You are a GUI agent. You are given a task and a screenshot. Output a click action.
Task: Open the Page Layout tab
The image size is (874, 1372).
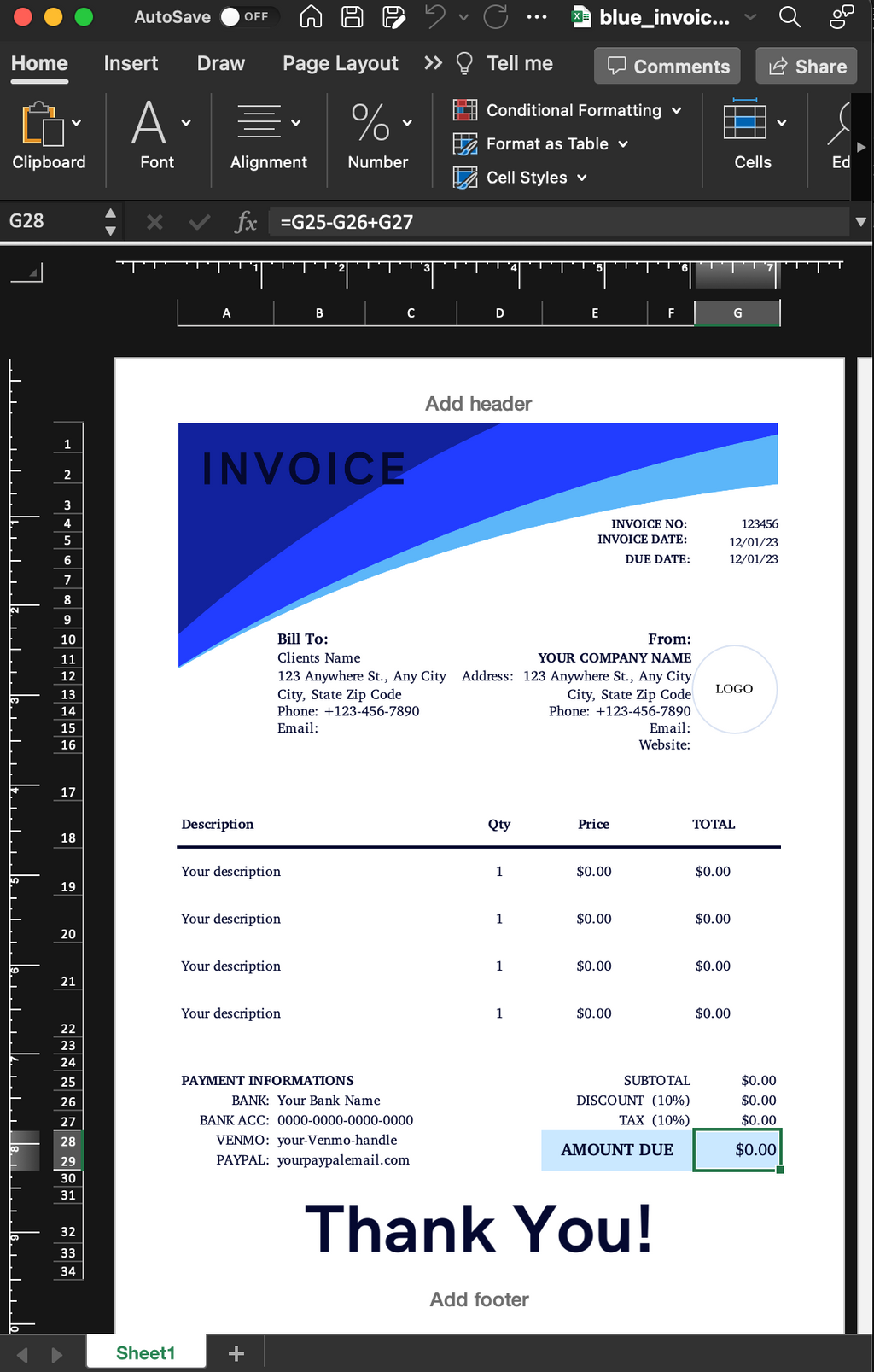point(340,64)
